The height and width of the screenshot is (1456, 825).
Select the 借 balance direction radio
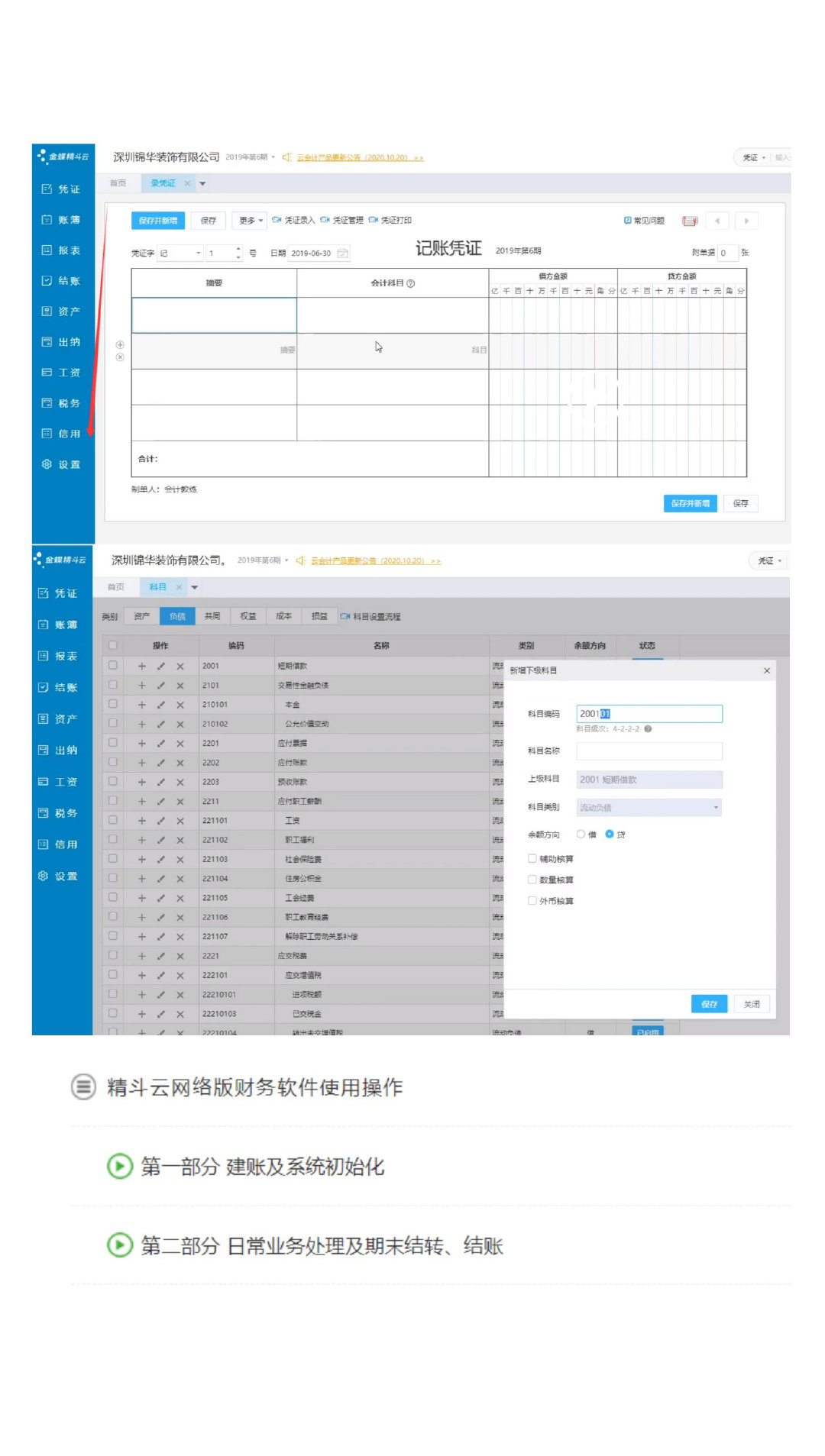581,835
